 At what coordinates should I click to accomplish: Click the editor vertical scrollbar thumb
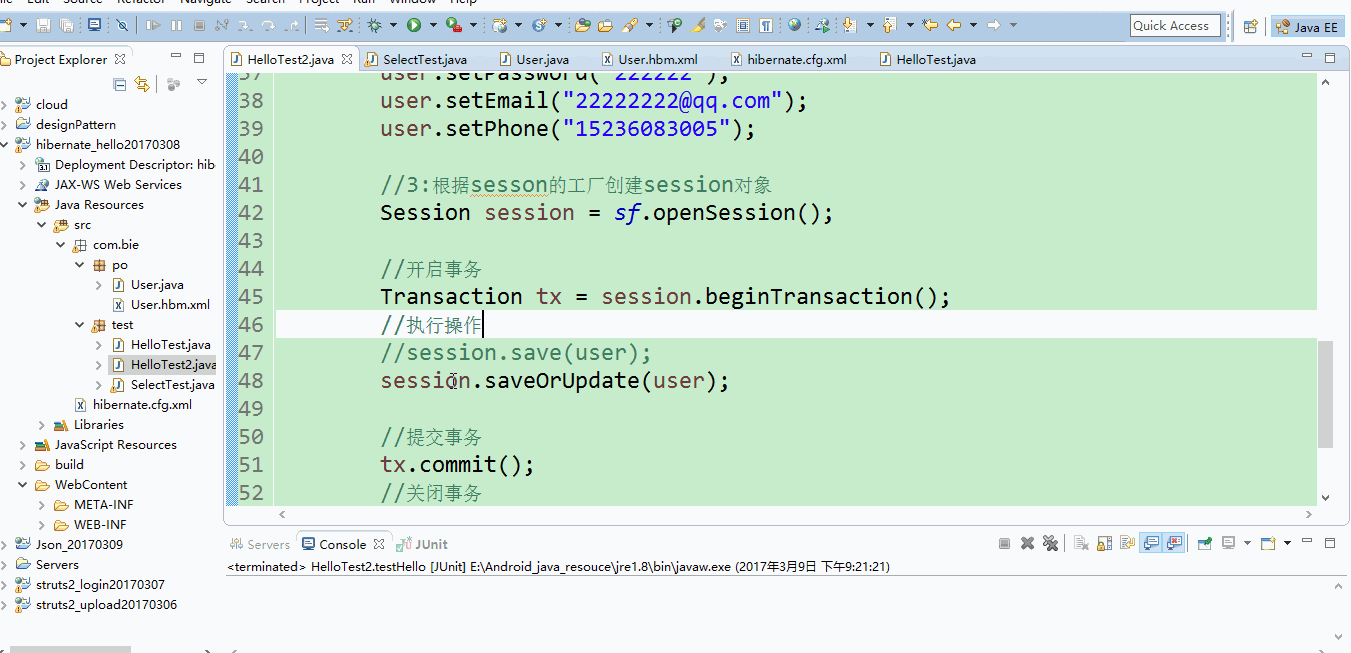[x=1325, y=393]
